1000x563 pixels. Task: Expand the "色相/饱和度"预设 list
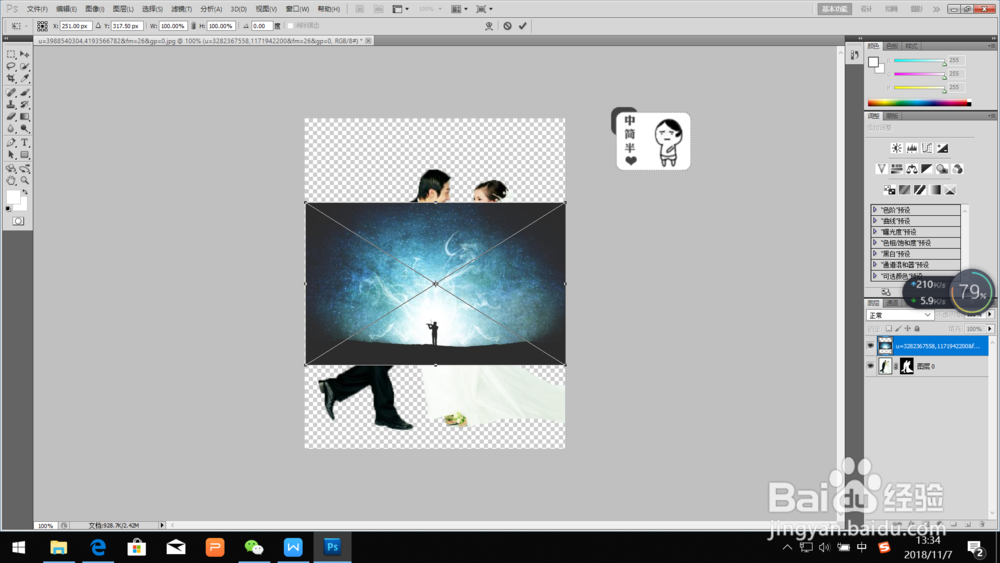[x=875, y=242]
